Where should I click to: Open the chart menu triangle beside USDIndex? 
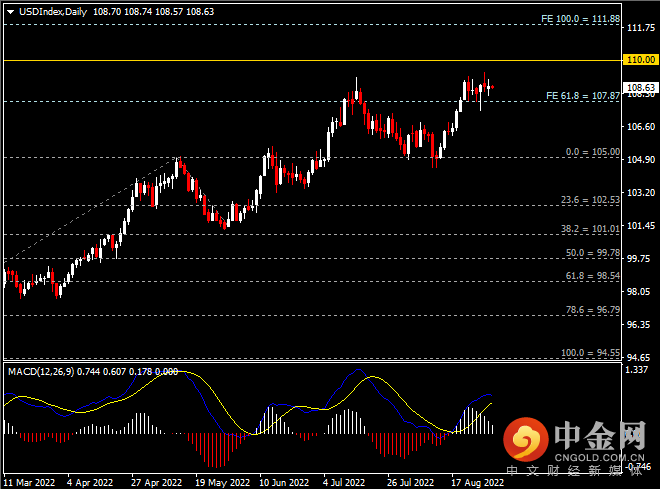[x=11, y=12]
